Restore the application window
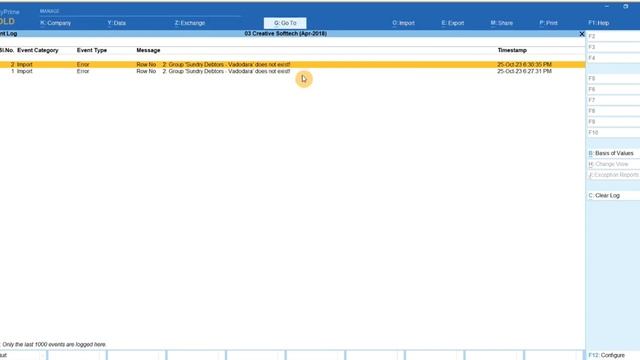 [x=625, y=7]
